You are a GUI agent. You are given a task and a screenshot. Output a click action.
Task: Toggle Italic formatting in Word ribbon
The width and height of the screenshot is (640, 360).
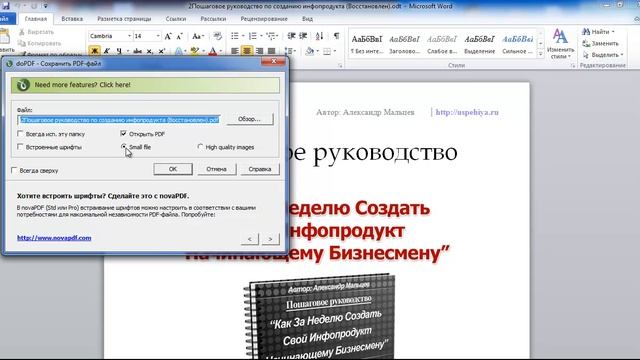coord(107,51)
